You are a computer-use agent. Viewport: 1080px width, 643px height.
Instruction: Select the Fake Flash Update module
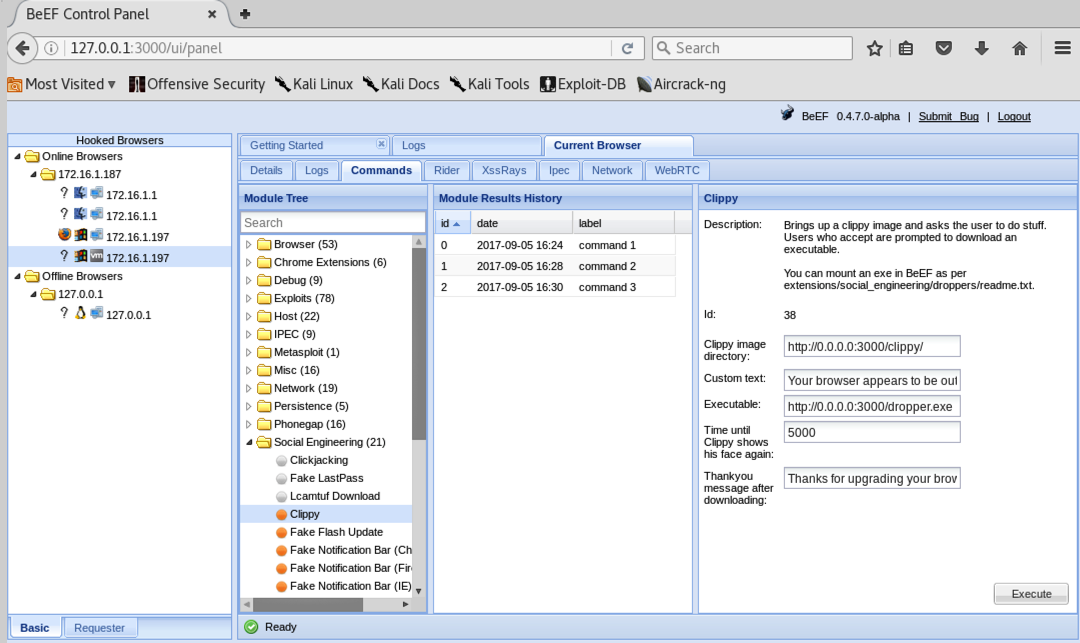click(336, 532)
